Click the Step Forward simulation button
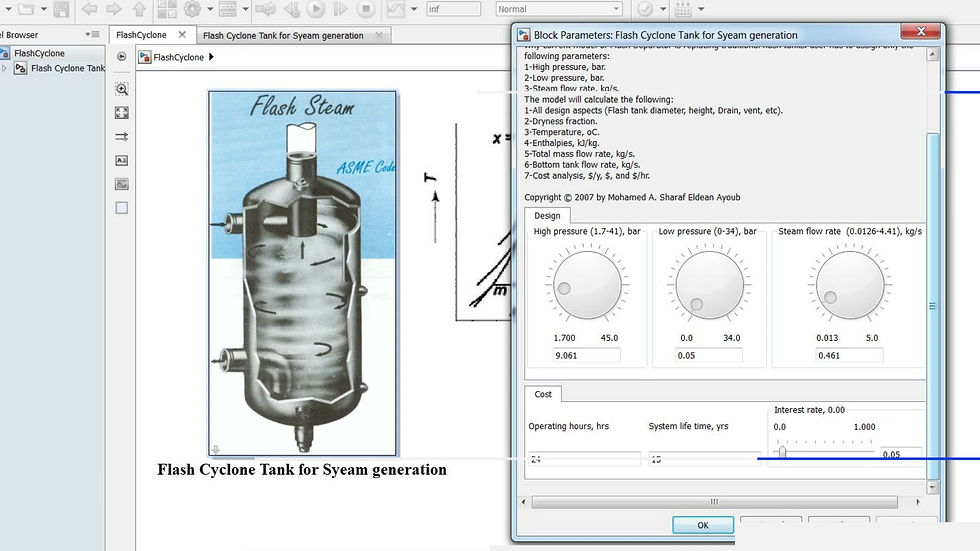Image resolution: width=980 pixels, height=551 pixels. 341,9
